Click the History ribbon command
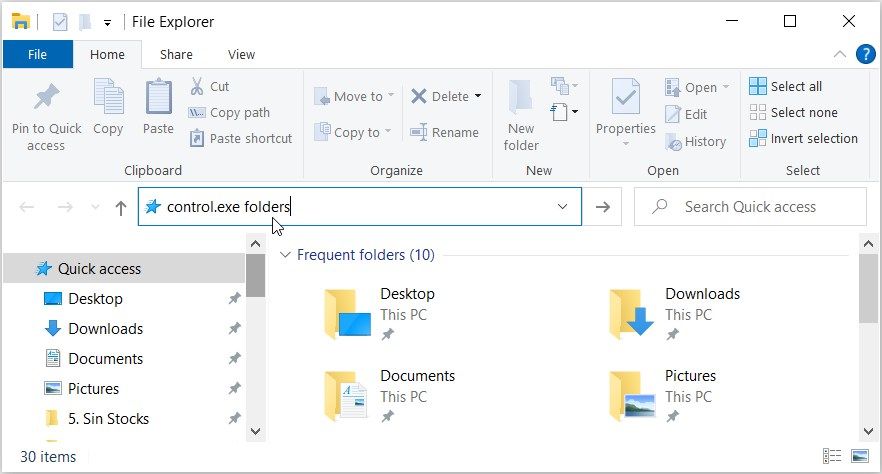The width and height of the screenshot is (882, 474). tap(696, 141)
